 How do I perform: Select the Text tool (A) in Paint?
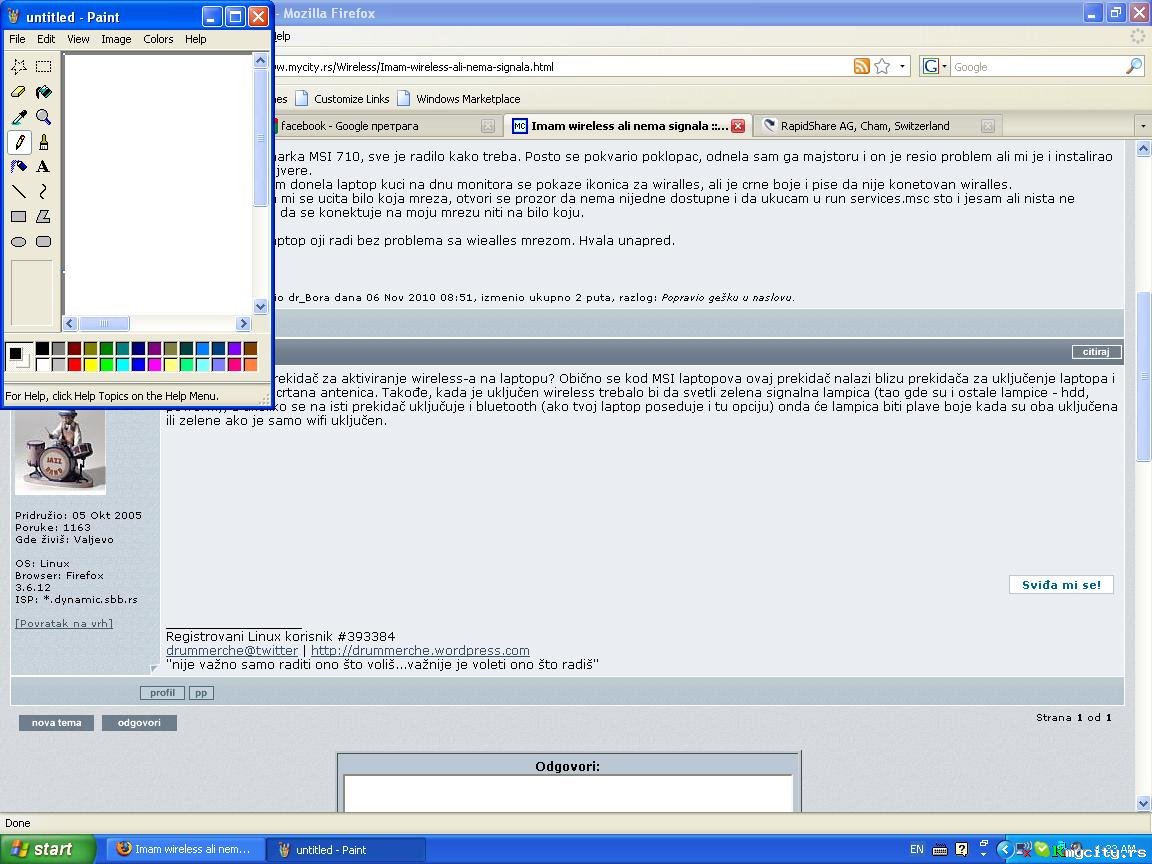(x=44, y=167)
